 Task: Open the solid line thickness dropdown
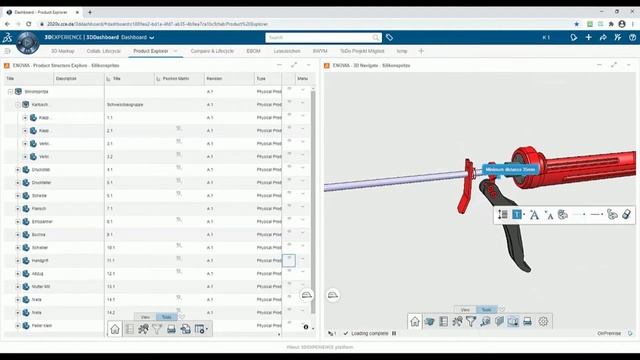coord(597,214)
